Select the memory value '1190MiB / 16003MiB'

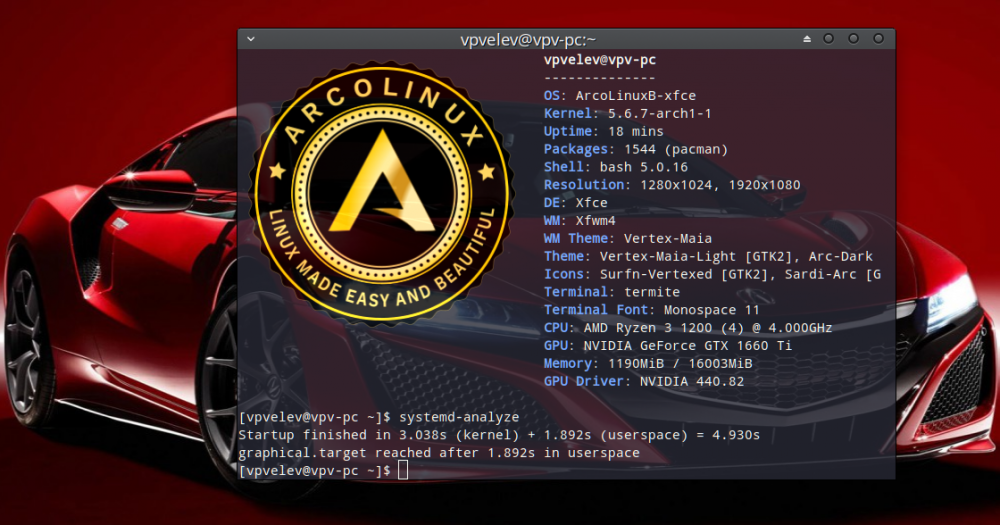click(x=680, y=364)
